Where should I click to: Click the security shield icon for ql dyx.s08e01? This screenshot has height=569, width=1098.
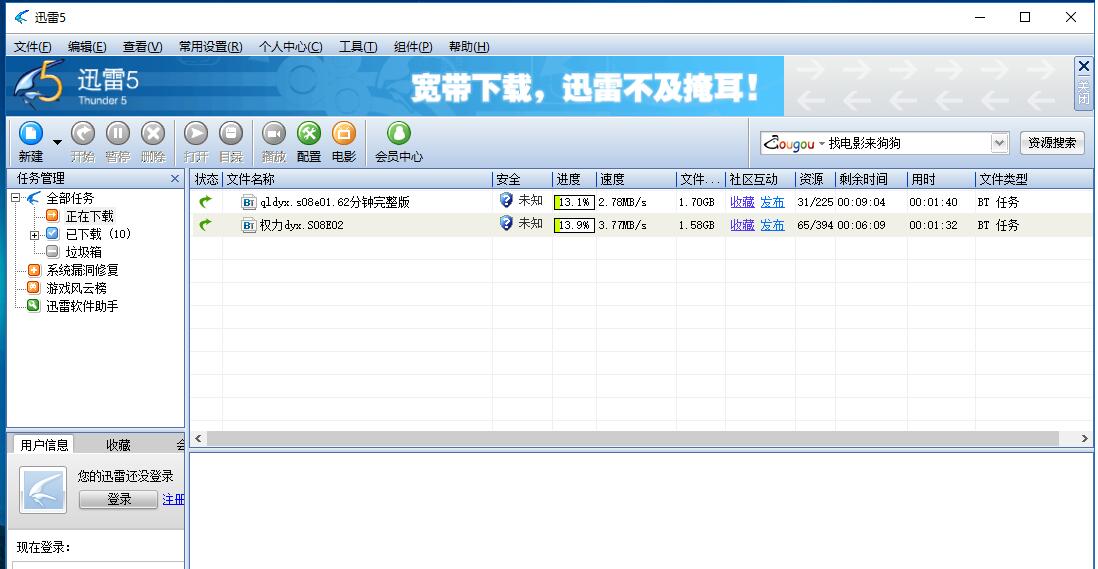pos(506,201)
